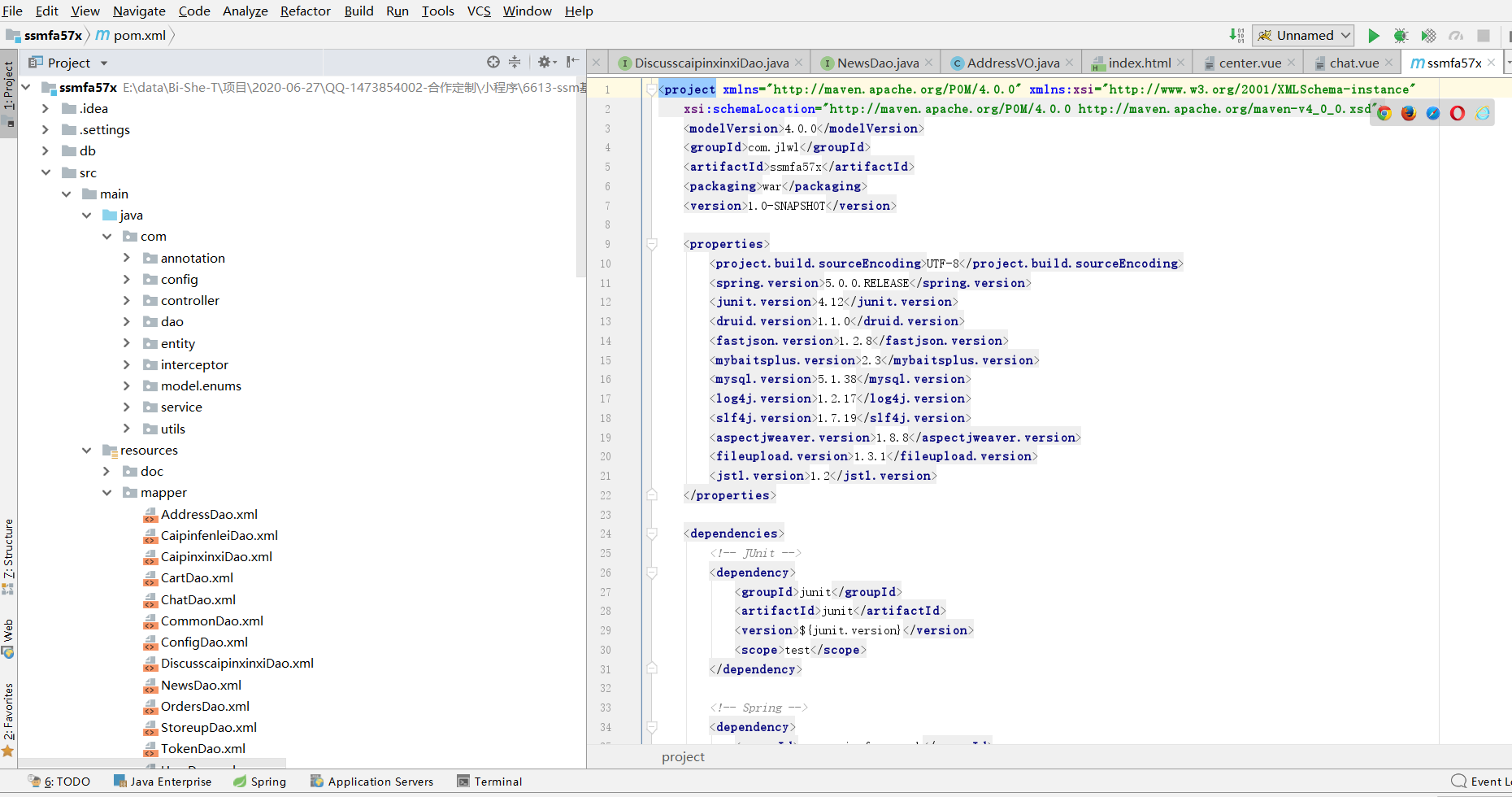The width and height of the screenshot is (1512, 797).
Task: Open the 6: TODO tool window
Action: pyautogui.click(x=59, y=782)
